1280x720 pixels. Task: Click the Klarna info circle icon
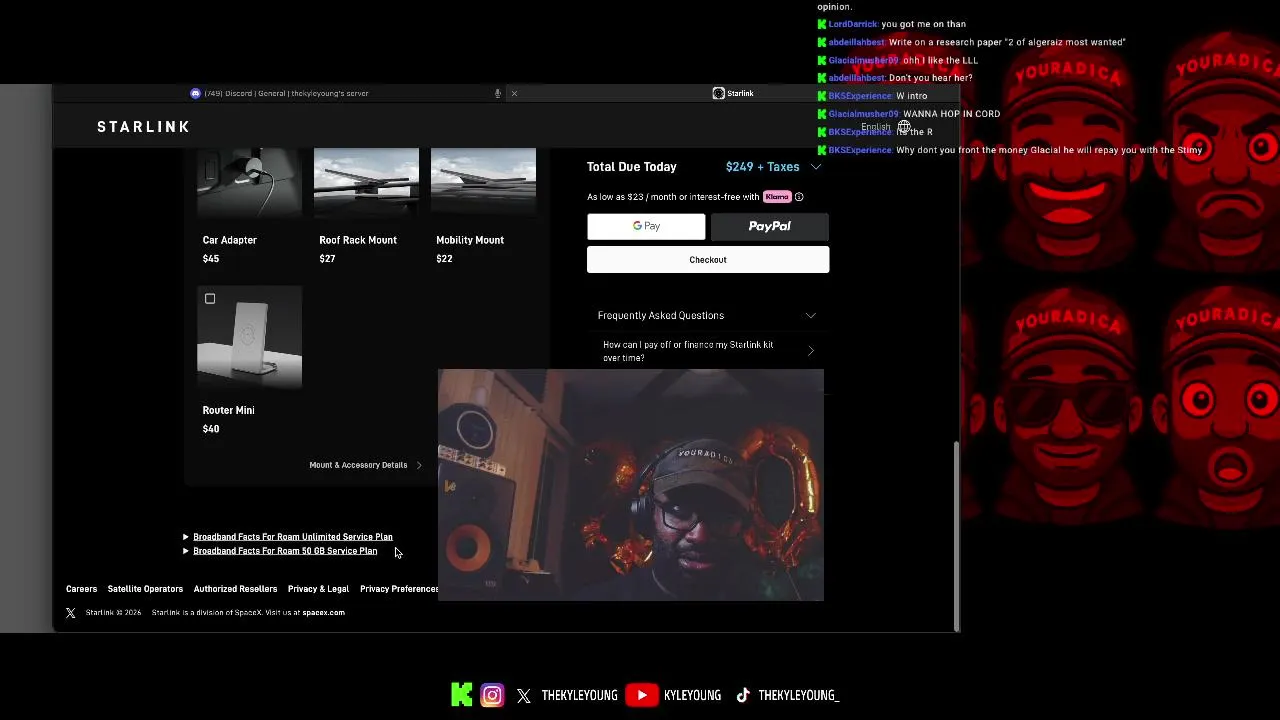[799, 197]
